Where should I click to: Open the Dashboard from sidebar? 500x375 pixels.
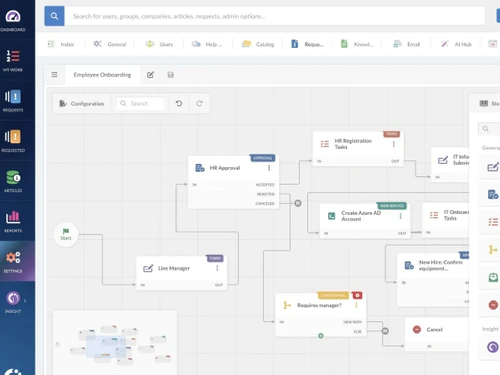(x=13, y=20)
